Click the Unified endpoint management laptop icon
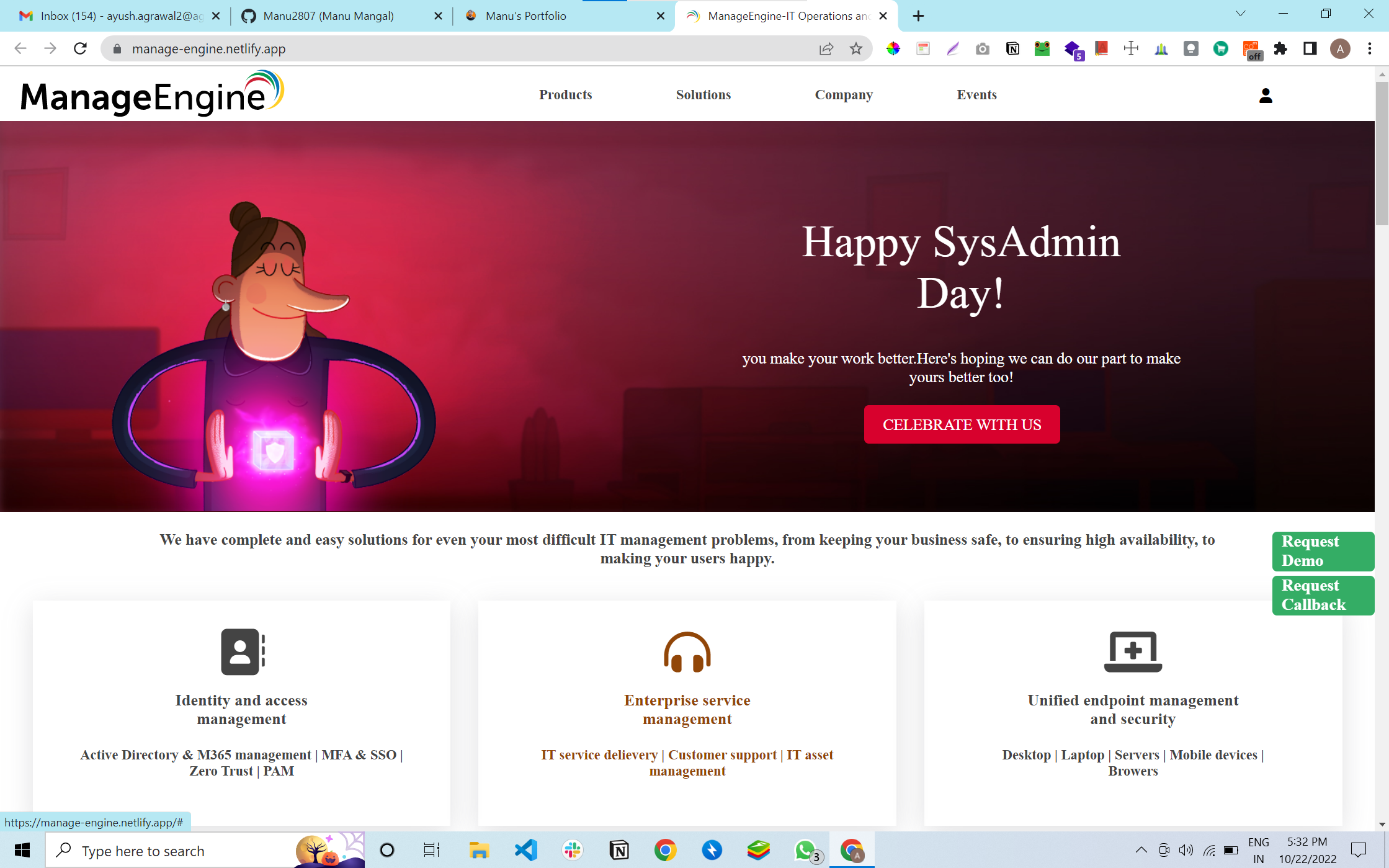 click(1132, 651)
